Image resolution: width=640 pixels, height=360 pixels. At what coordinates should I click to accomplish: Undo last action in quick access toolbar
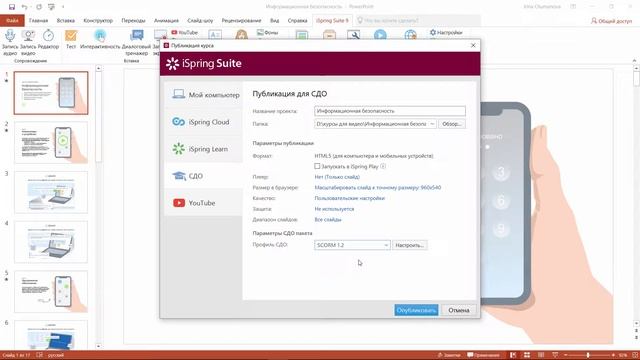click(x=24, y=7)
